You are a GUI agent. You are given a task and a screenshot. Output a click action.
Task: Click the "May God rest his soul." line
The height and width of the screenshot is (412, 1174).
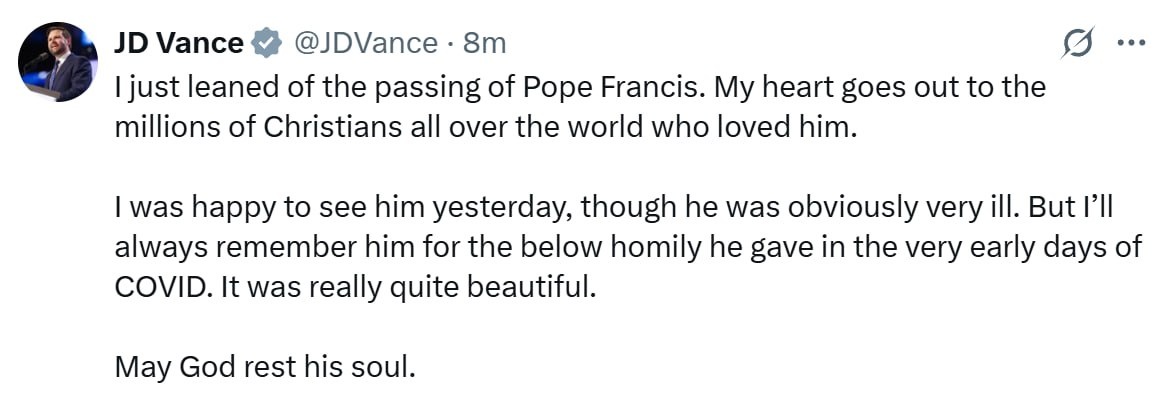(x=264, y=366)
